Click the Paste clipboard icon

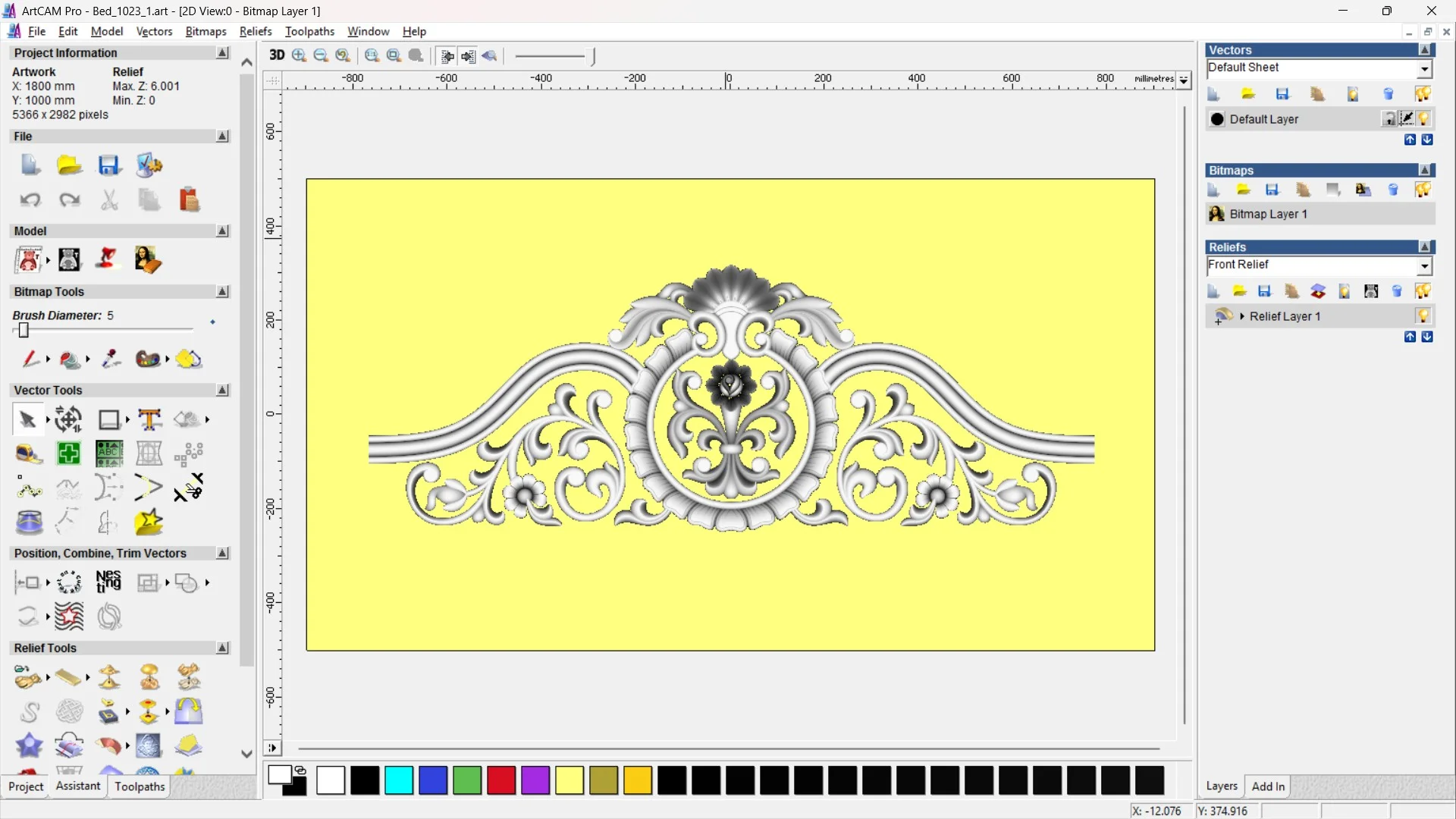pyautogui.click(x=189, y=200)
